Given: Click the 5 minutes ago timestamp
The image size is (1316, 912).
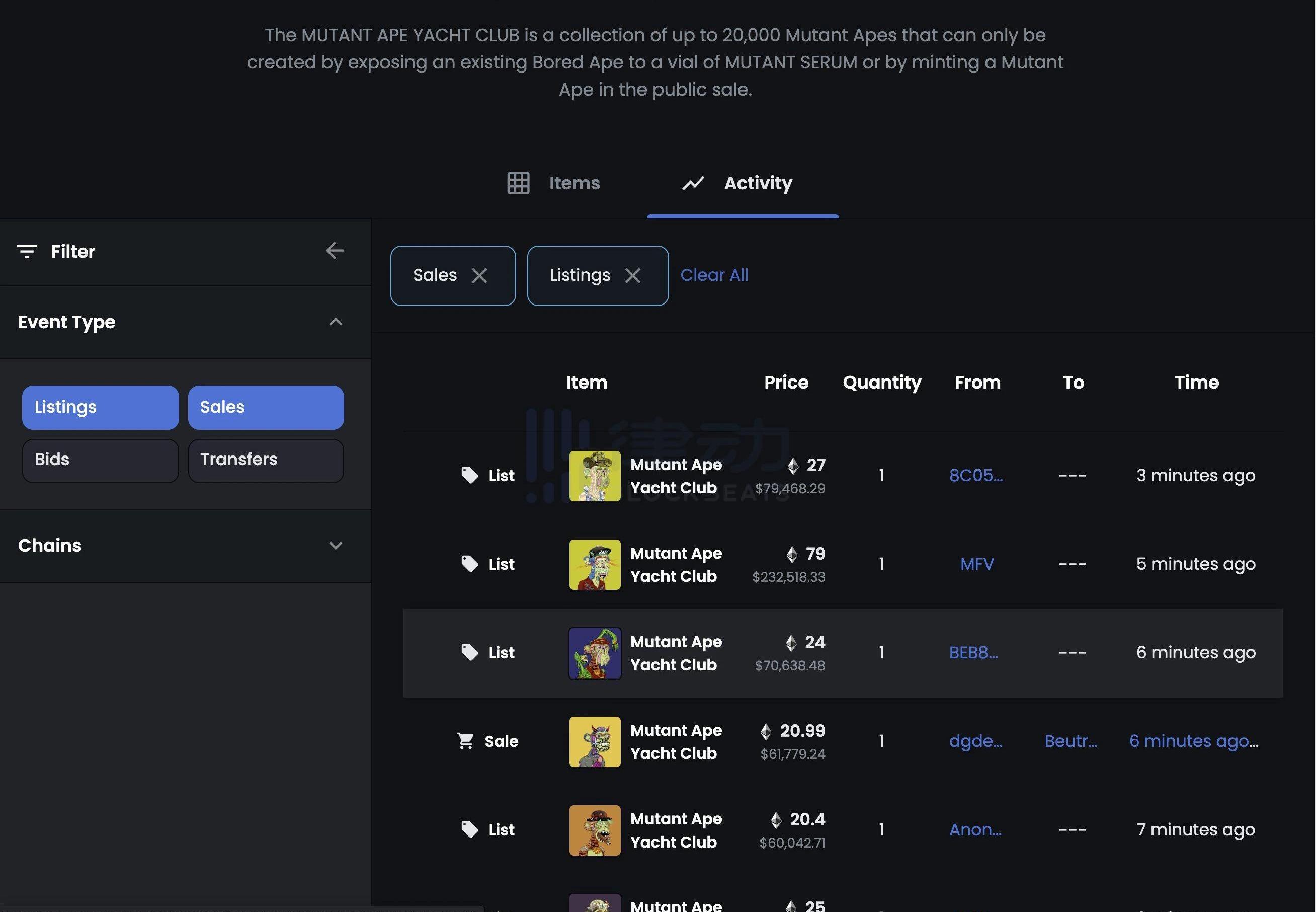Looking at the screenshot, I should (x=1195, y=564).
